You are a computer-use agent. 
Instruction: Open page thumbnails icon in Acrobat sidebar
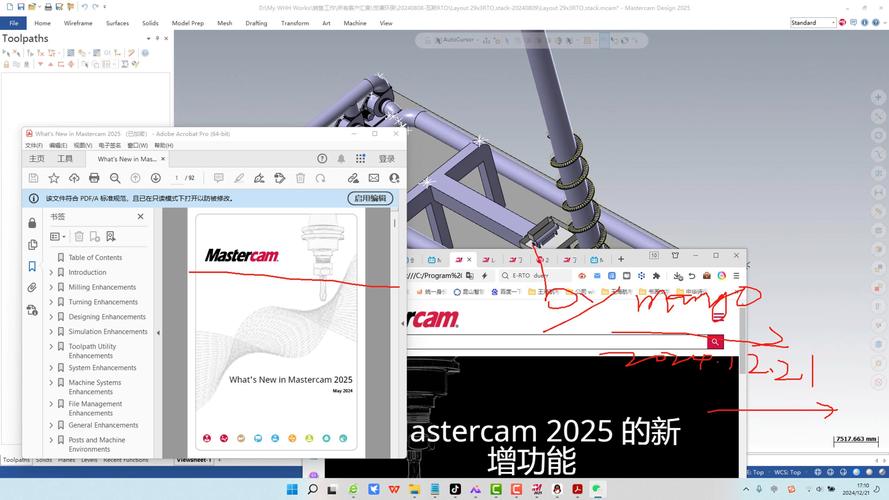click(32, 245)
